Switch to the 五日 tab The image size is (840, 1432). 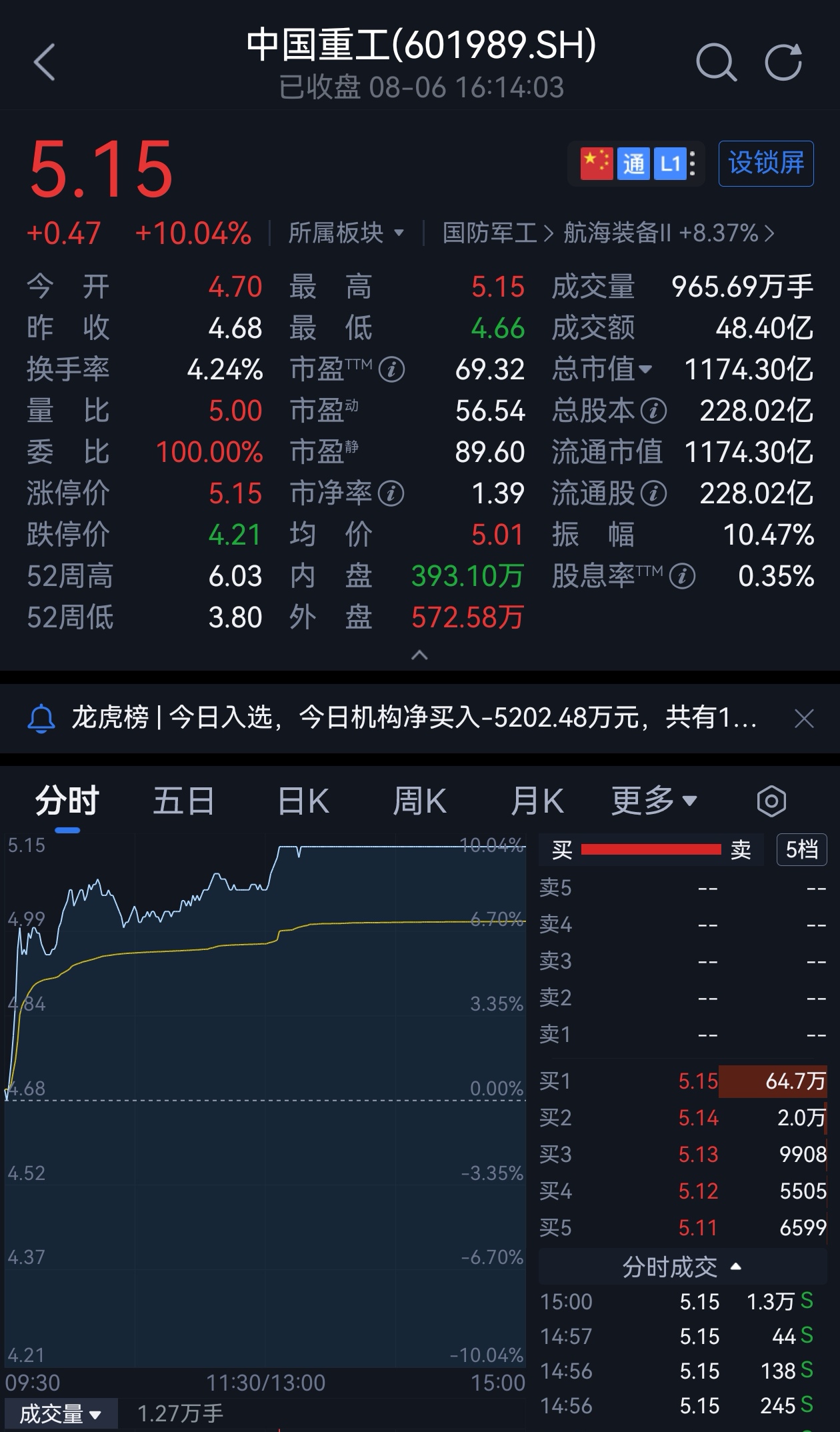tap(183, 801)
